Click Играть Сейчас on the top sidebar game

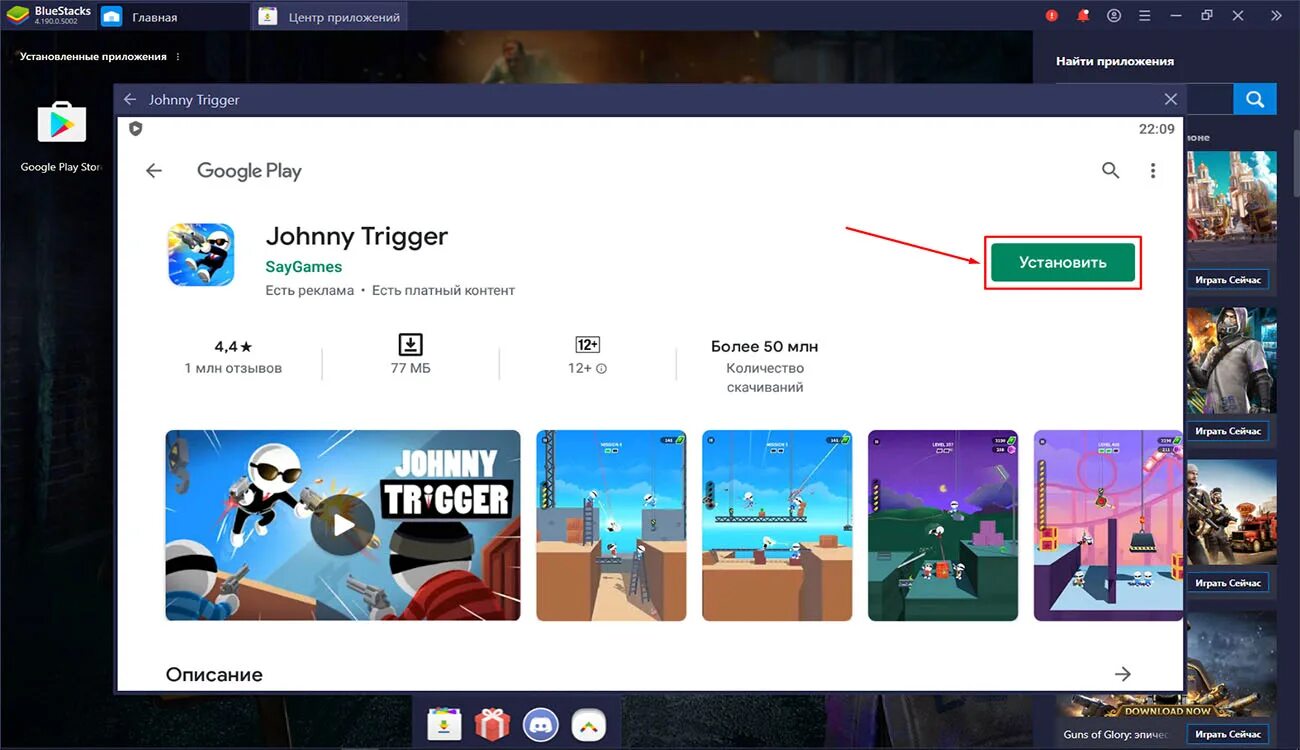coord(1228,279)
